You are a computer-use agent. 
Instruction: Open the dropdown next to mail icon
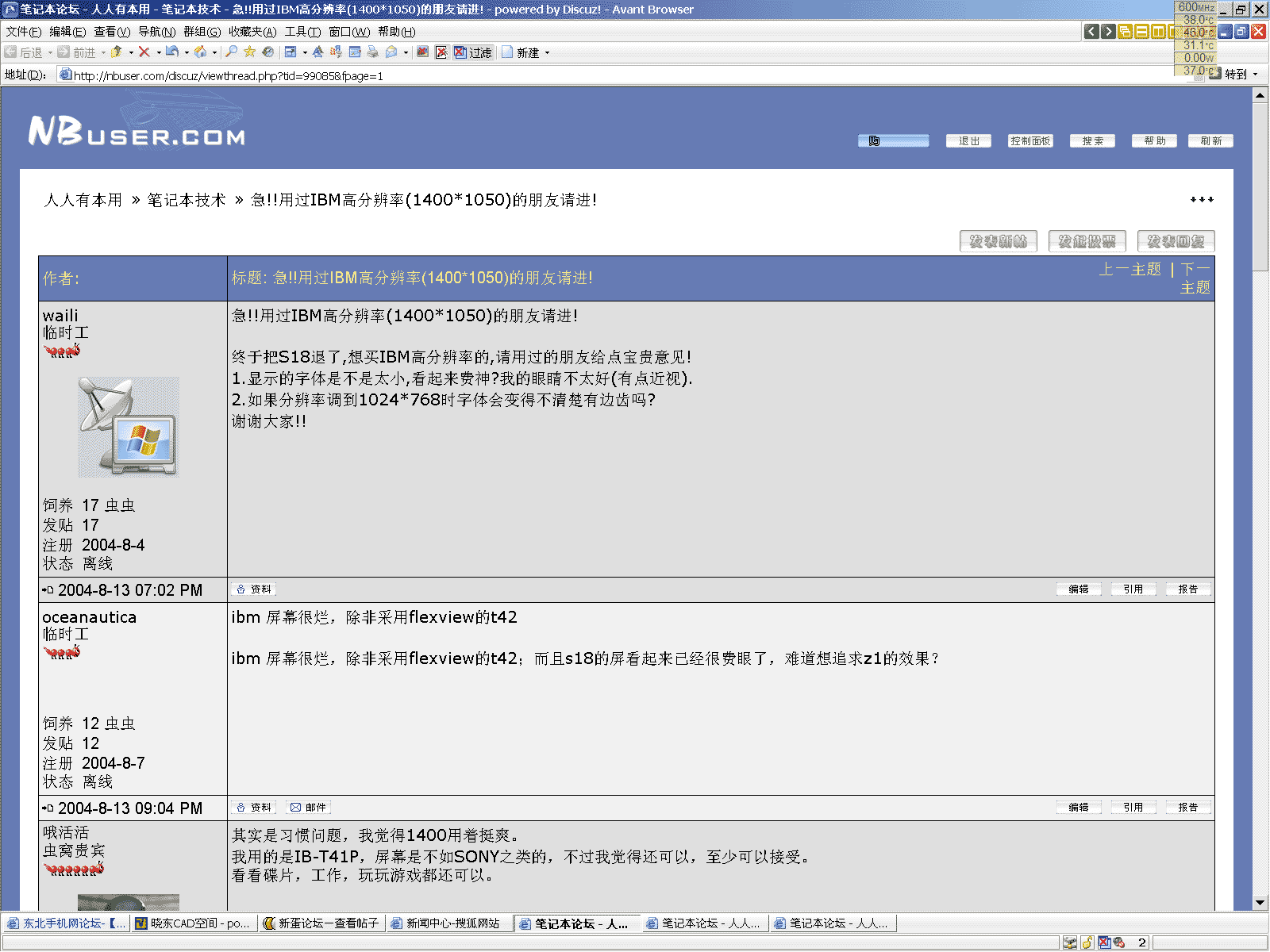pos(406,52)
